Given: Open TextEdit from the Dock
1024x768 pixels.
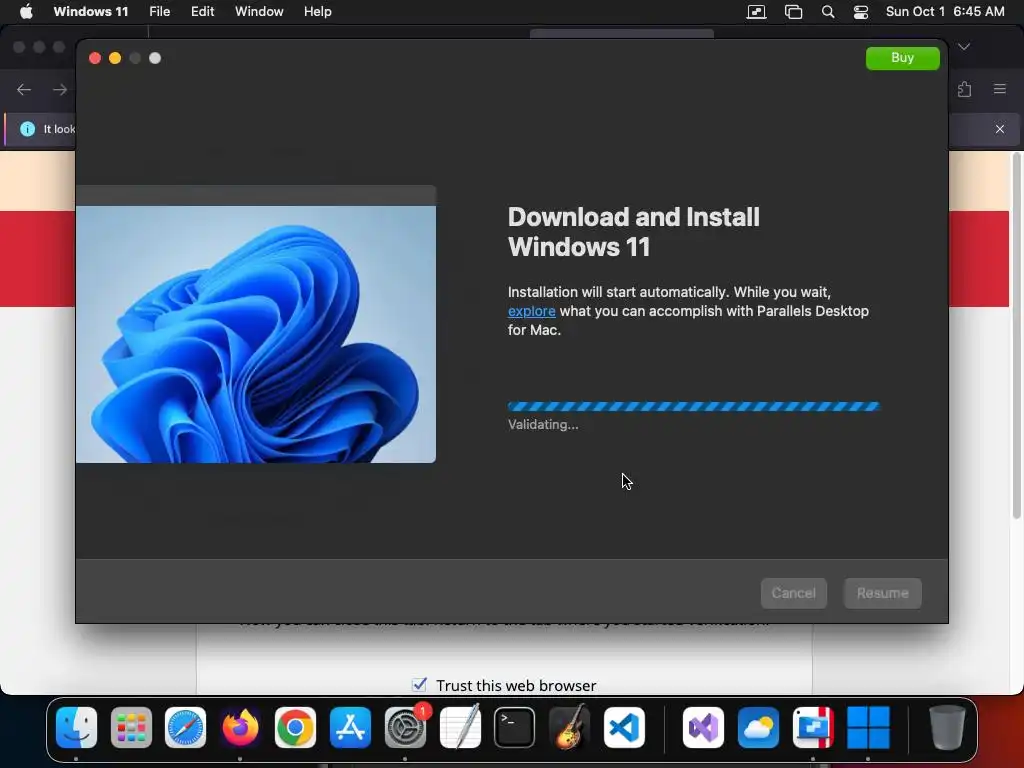Looking at the screenshot, I should point(460,727).
